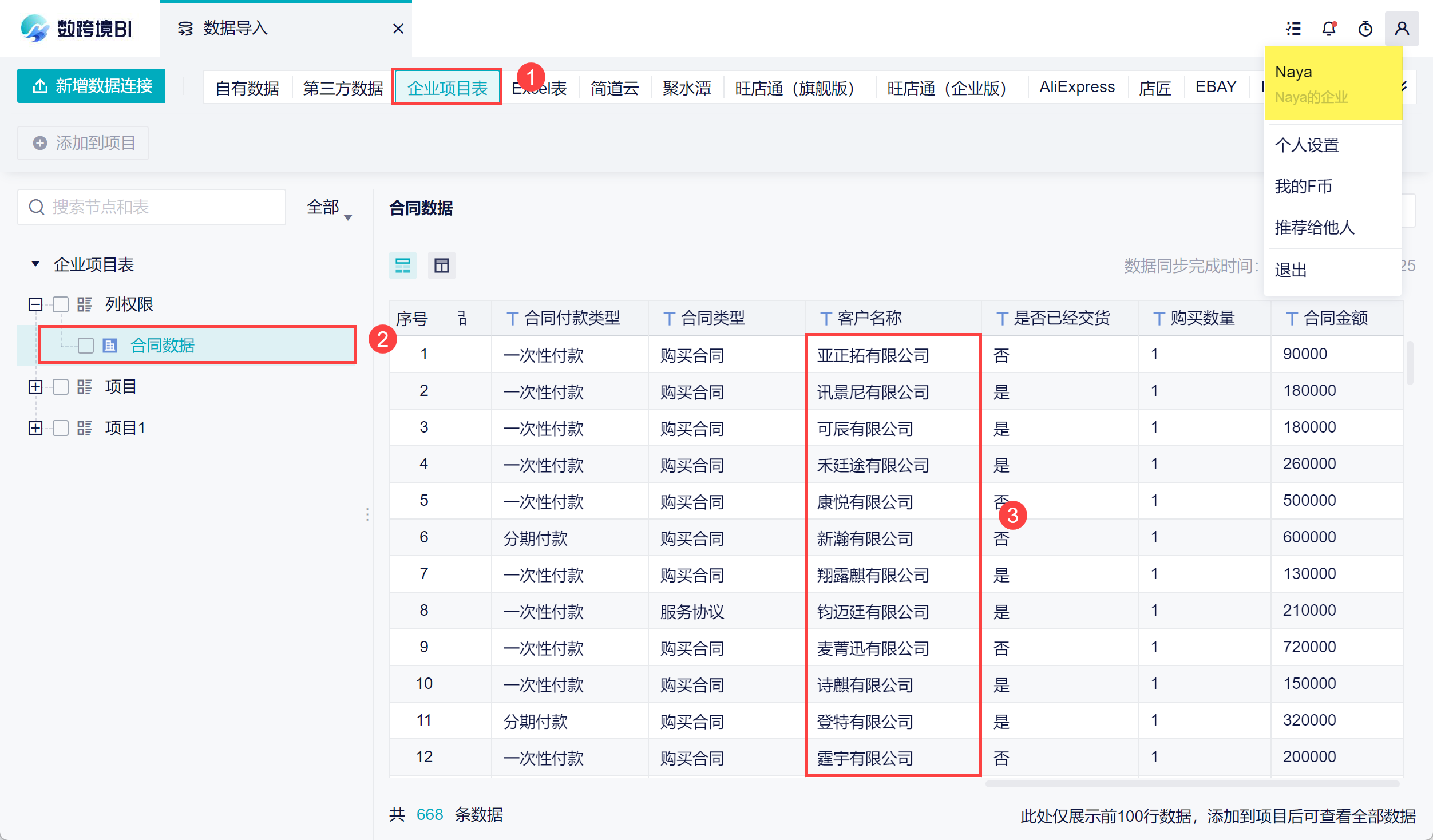Click the Naya account header
The width and height of the screenshot is (1433, 840).
(x=1333, y=84)
